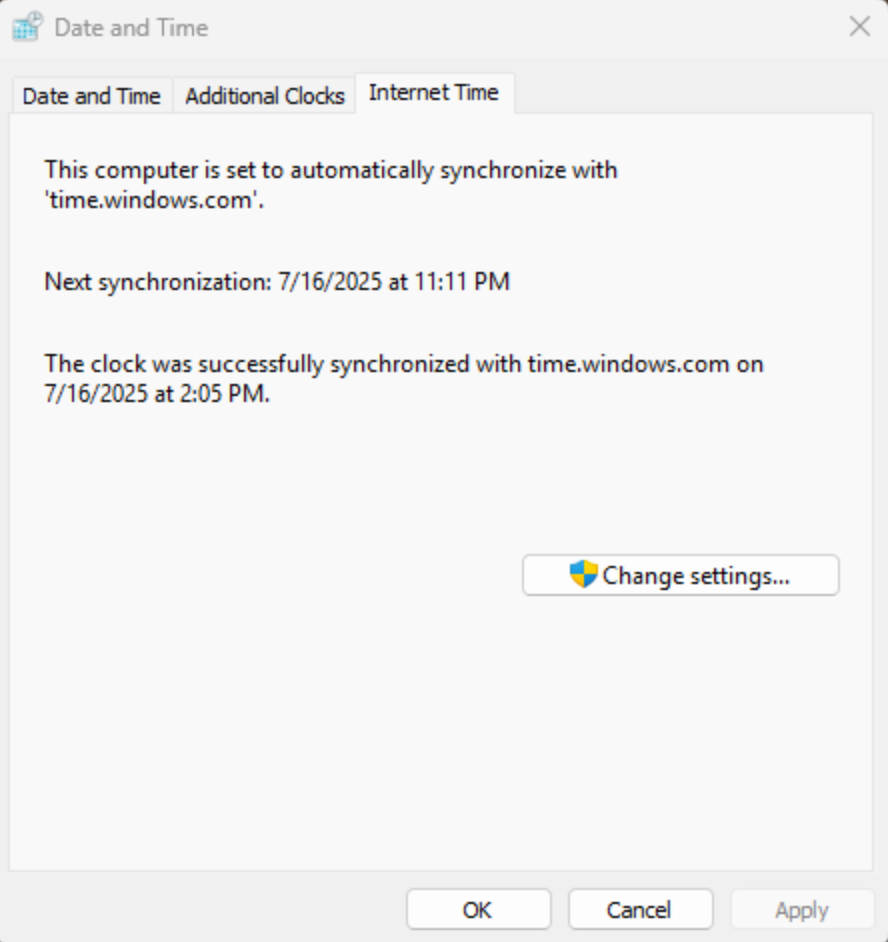Close the Date and Time dialog
888x942 pixels.
(x=859, y=27)
